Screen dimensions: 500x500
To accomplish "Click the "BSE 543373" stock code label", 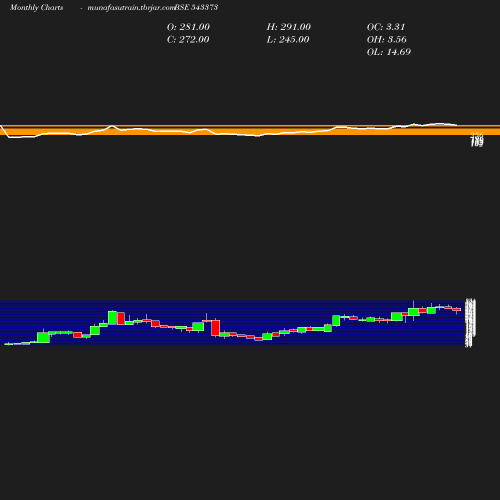I will 196,7.
